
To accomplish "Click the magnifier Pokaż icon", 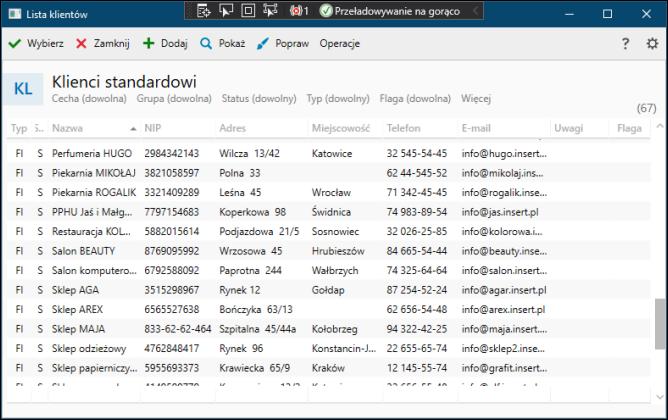I will pos(206,43).
